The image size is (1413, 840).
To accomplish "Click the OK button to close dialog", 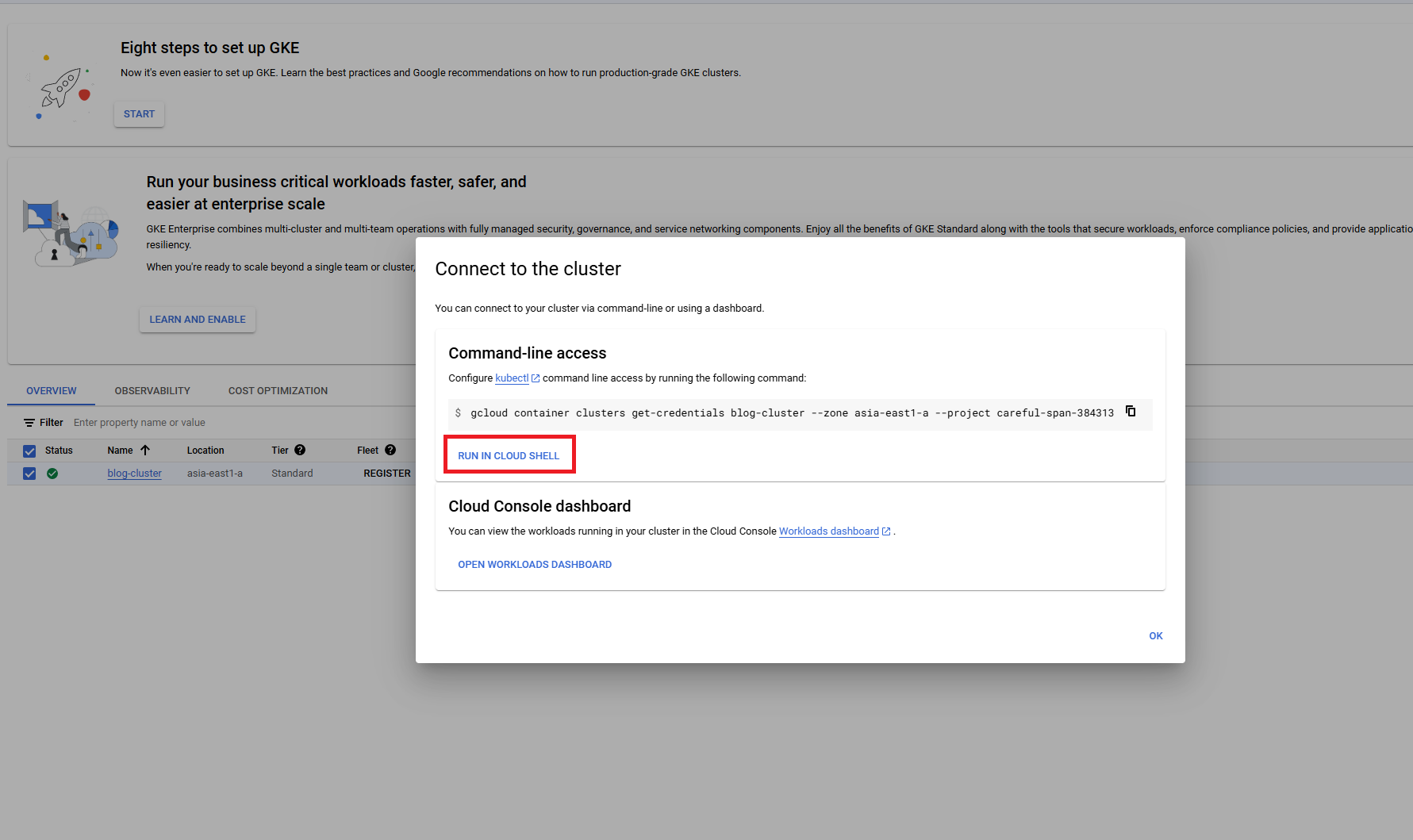I will pyautogui.click(x=1155, y=635).
